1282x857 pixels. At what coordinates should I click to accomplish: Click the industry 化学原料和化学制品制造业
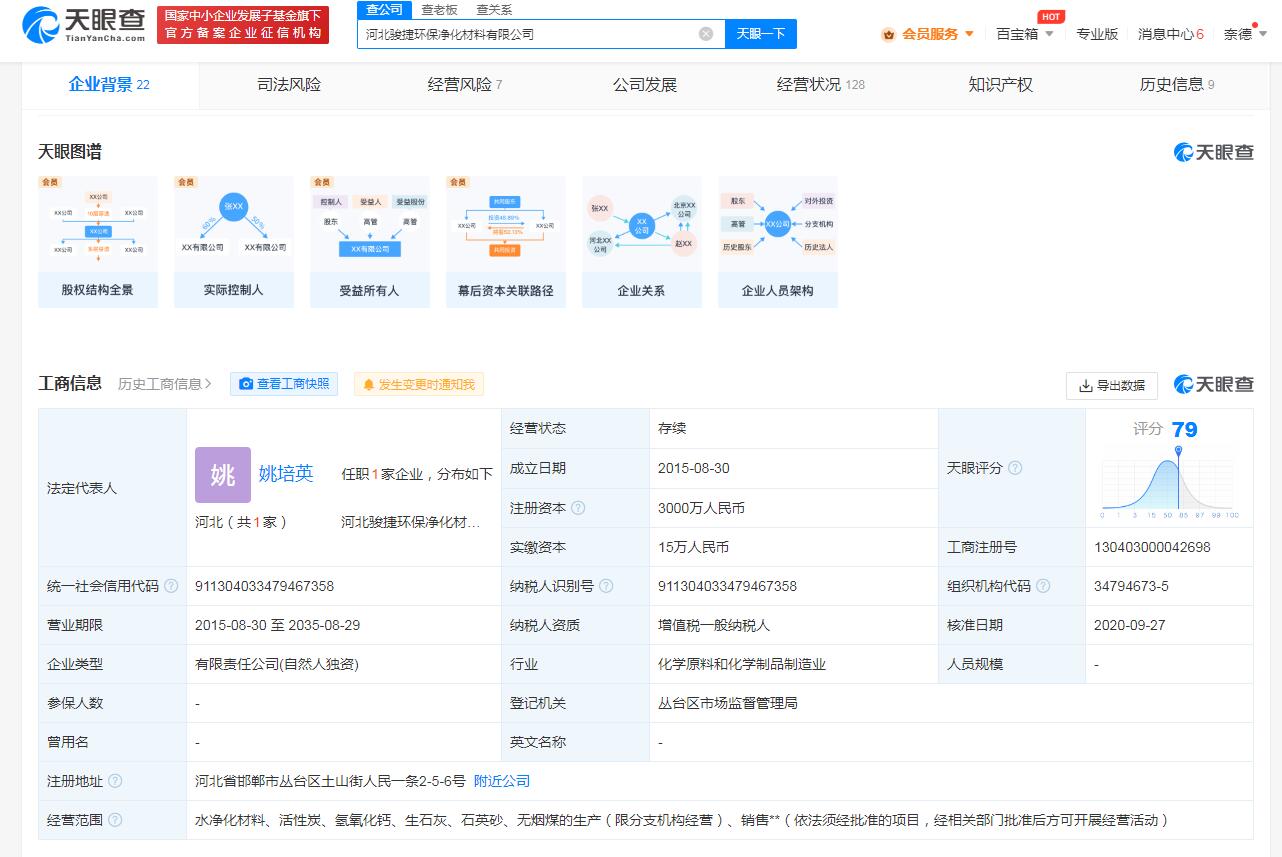(x=742, y=664)
